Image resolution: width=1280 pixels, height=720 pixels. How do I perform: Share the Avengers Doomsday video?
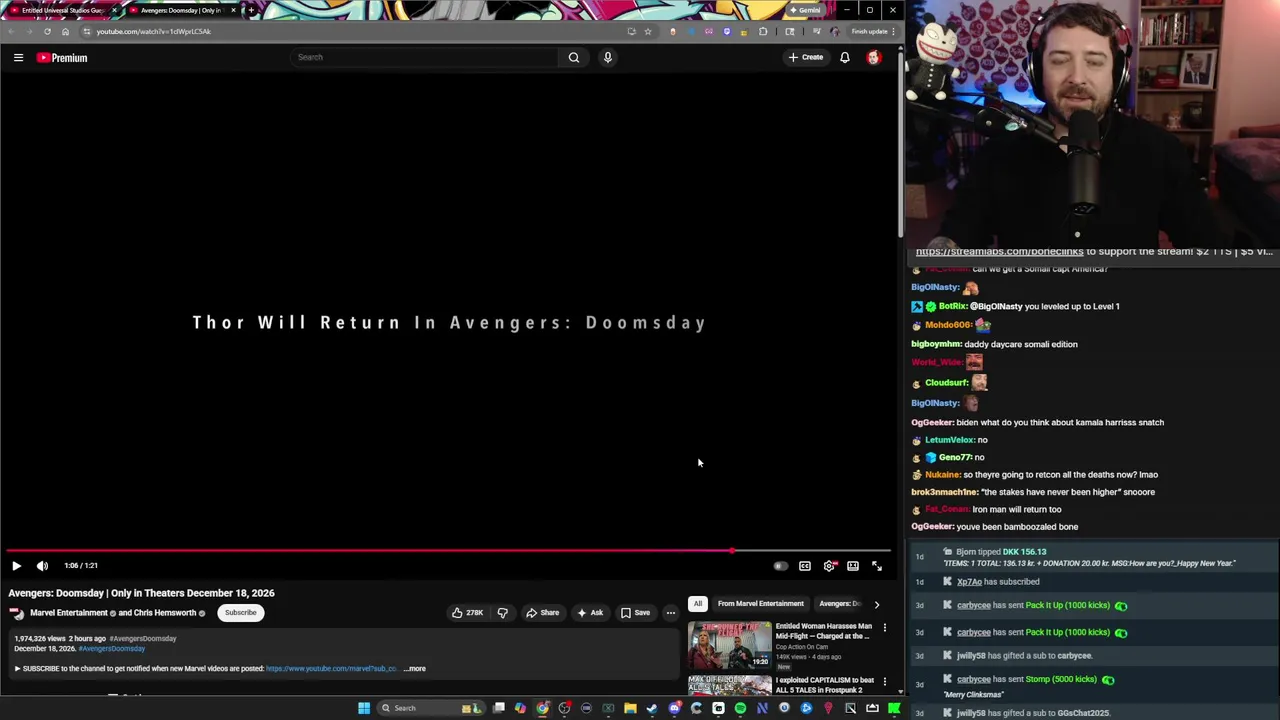pos(542,613)
